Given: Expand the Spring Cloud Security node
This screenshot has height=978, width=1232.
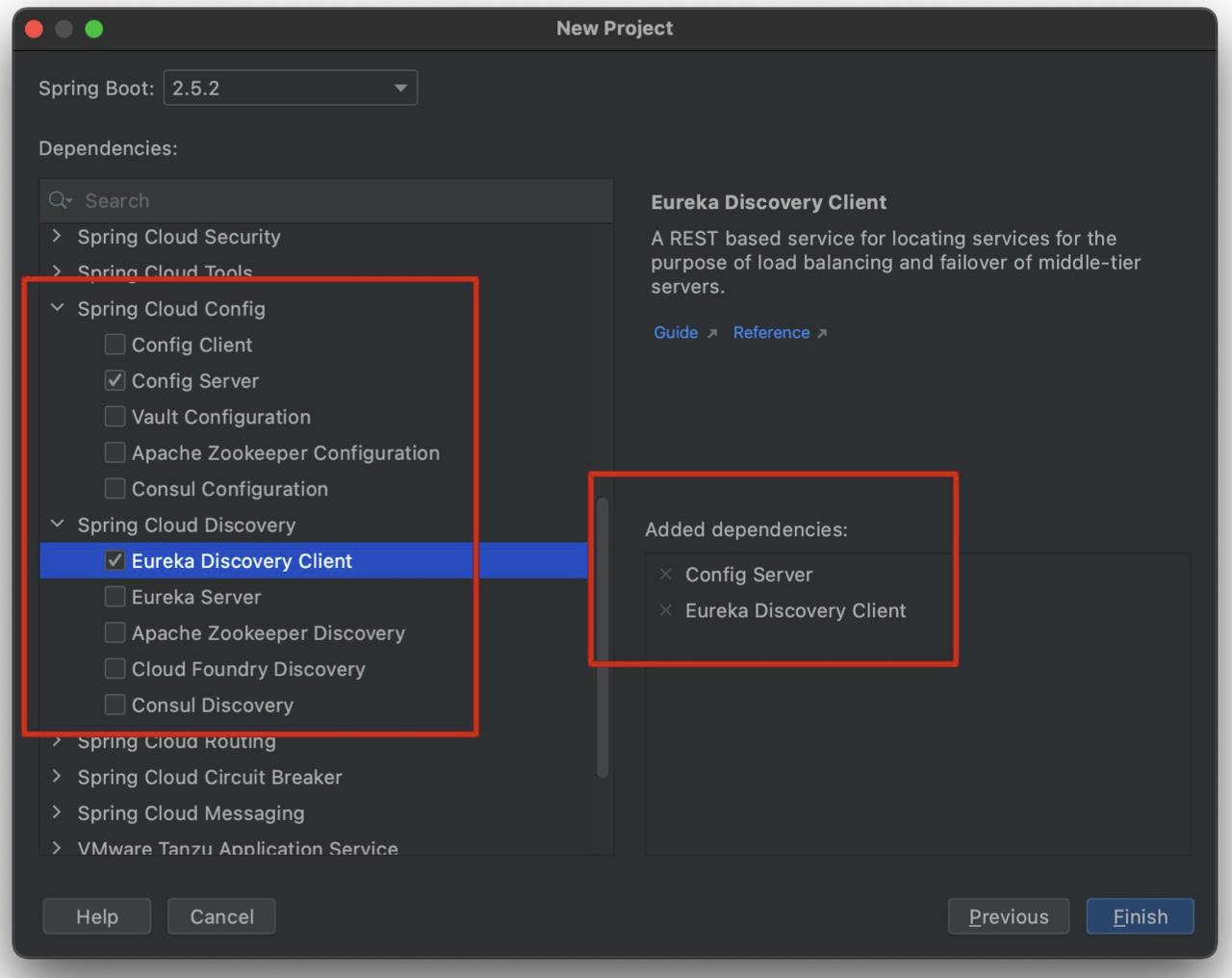Looking at the screenshot, I should coord(57,236).
